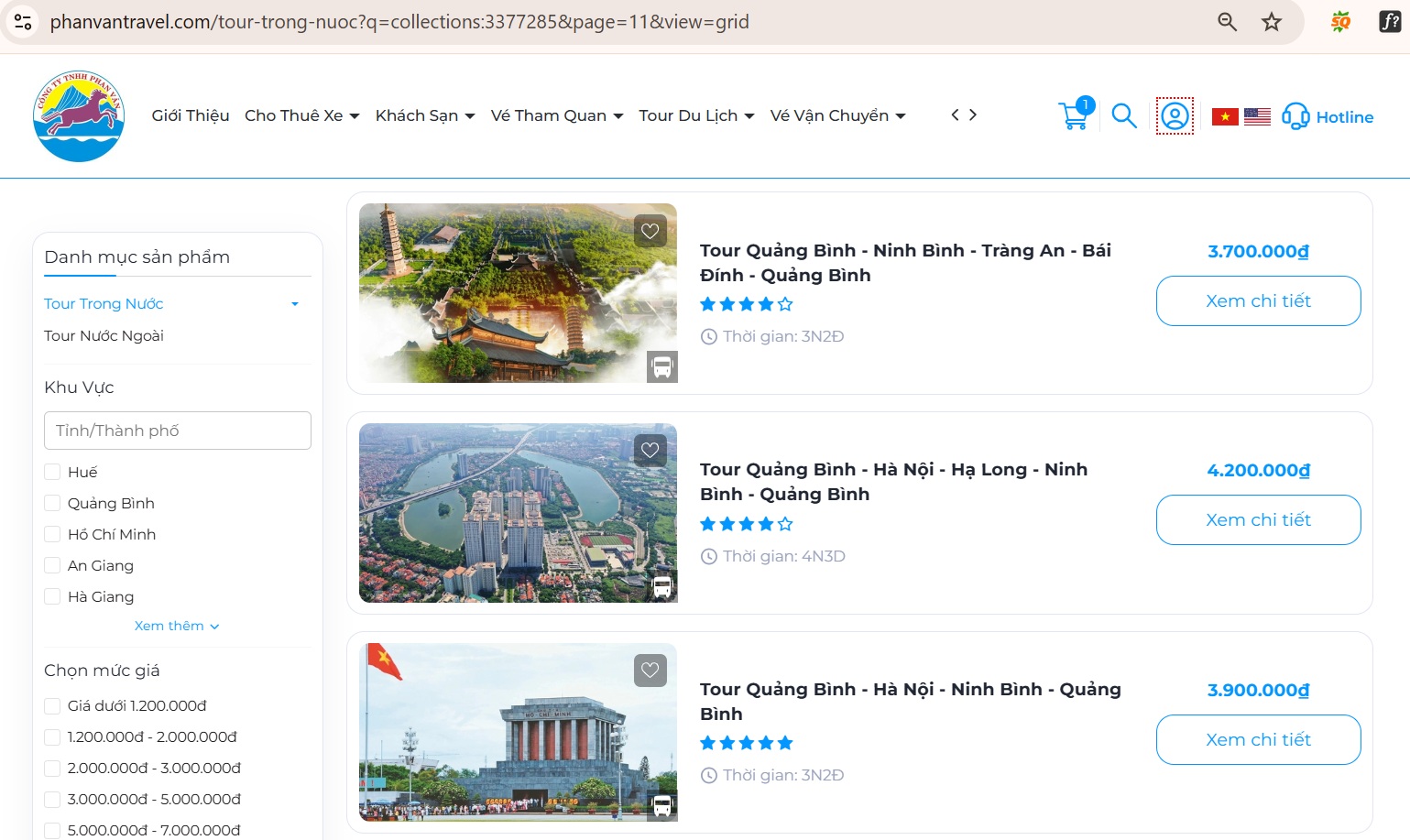Screen dimensions: 1410x840
Task: Switch language with the US flag
Action: tap(1257, 116)
